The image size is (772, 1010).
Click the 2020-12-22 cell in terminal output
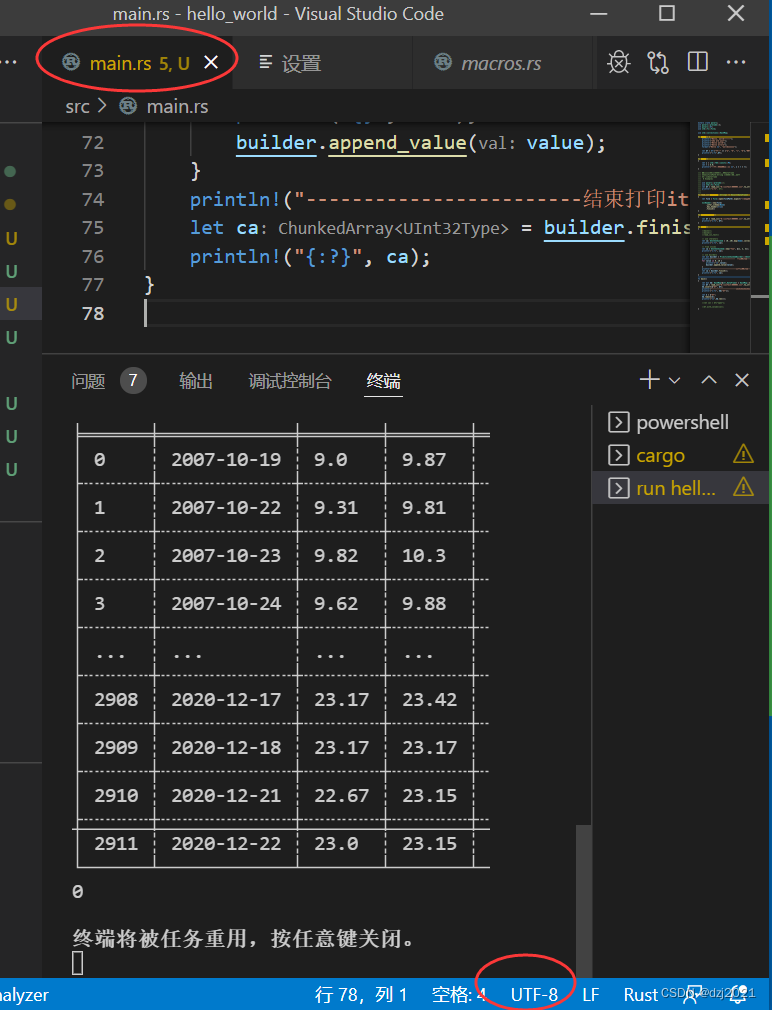point(226,843)
